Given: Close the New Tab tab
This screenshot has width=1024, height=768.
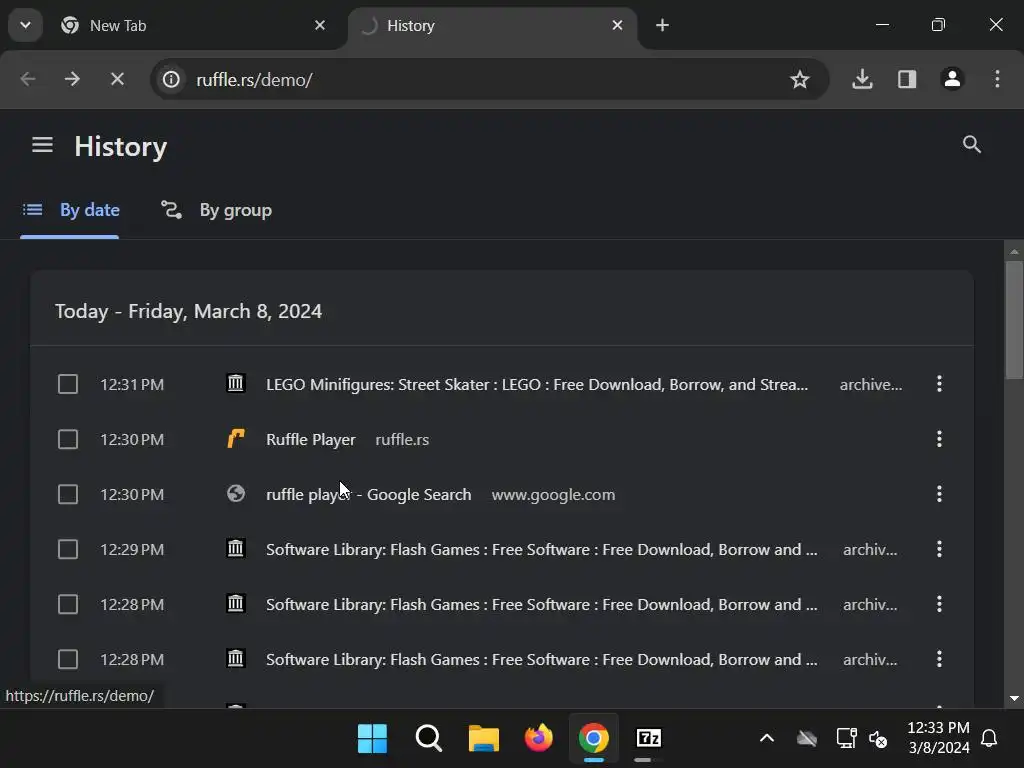Looking at the screenshot, I should coord(320,25).
